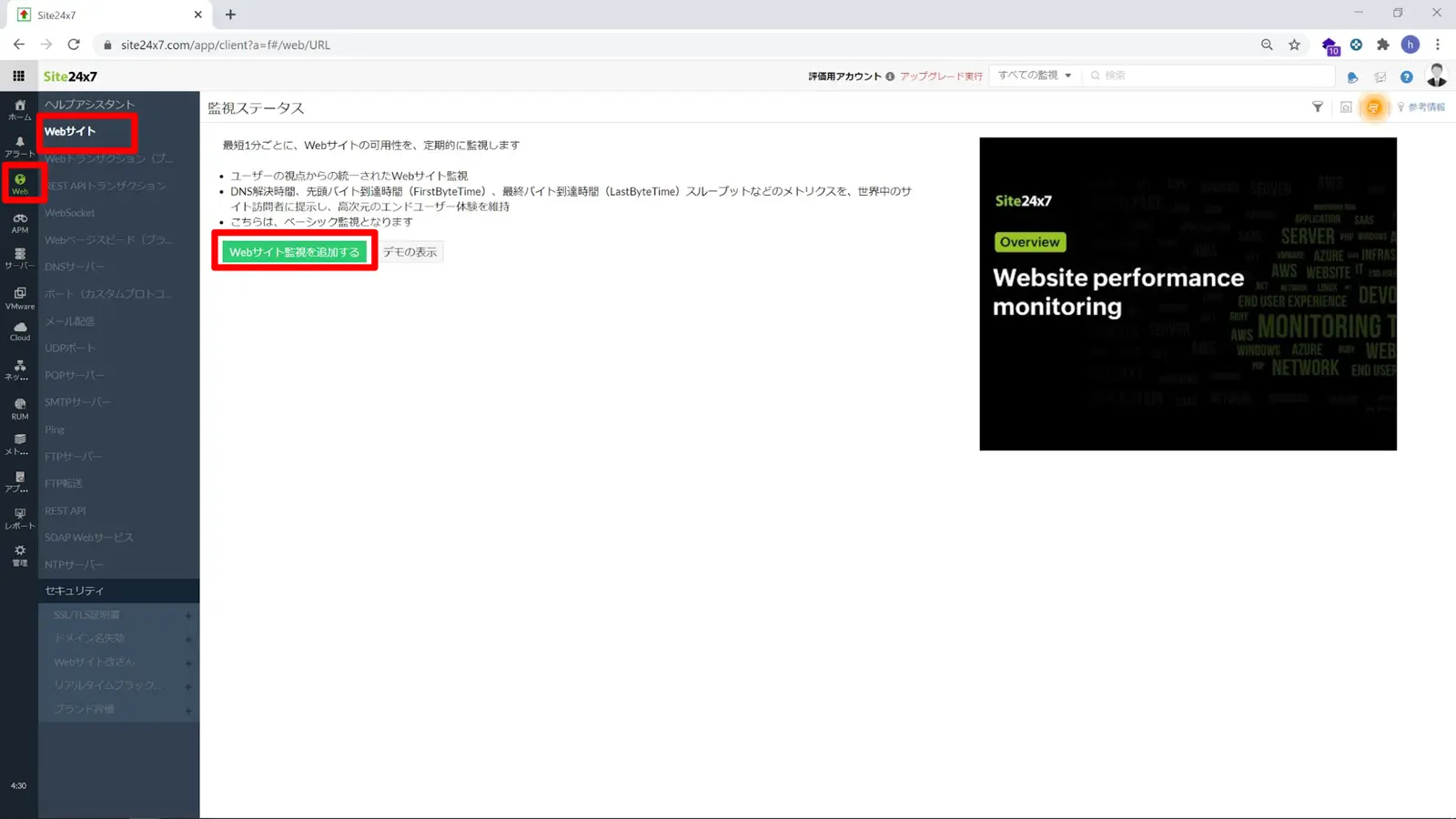Click the square icon next to filter

[1346, 107]
